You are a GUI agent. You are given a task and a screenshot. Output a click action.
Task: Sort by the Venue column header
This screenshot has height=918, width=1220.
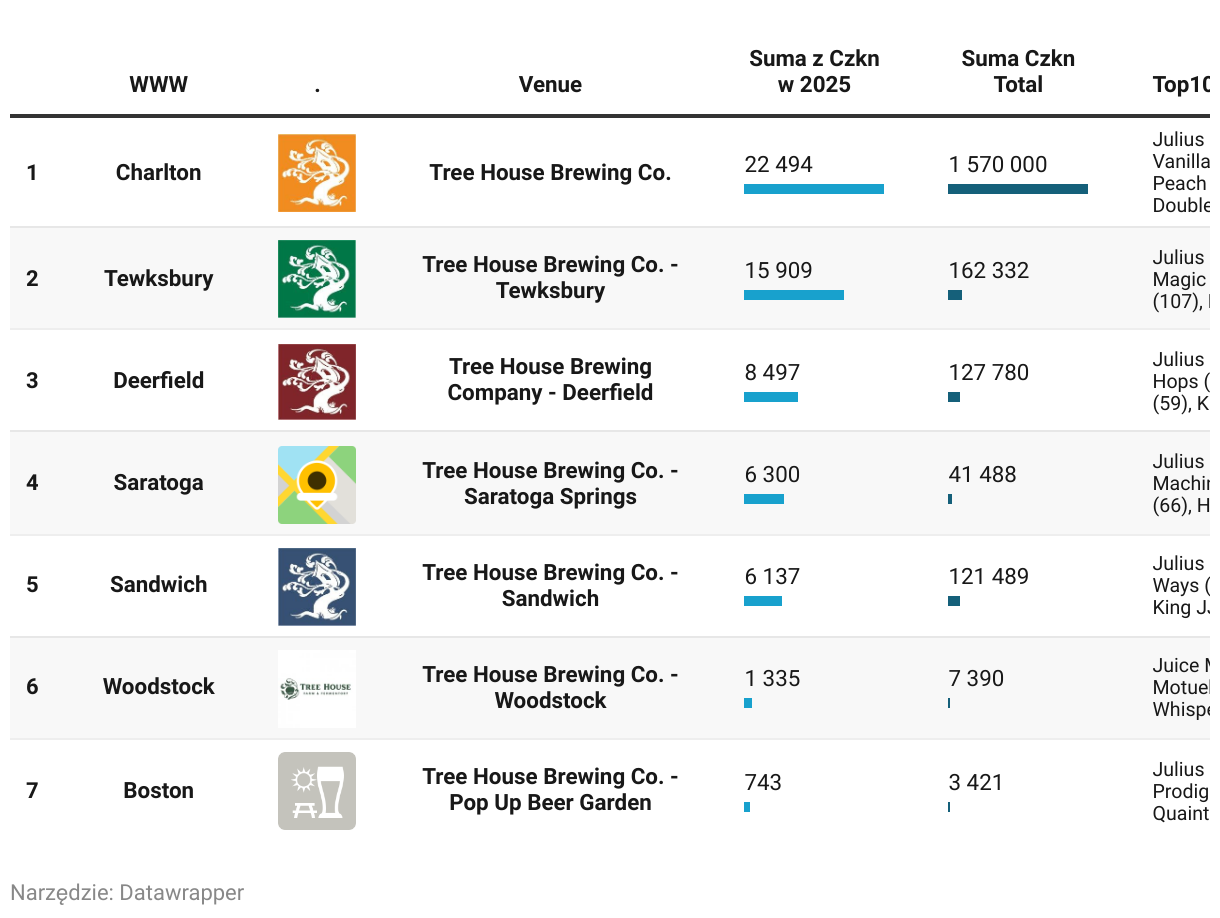pyautogui.click(x=550, y=85)
